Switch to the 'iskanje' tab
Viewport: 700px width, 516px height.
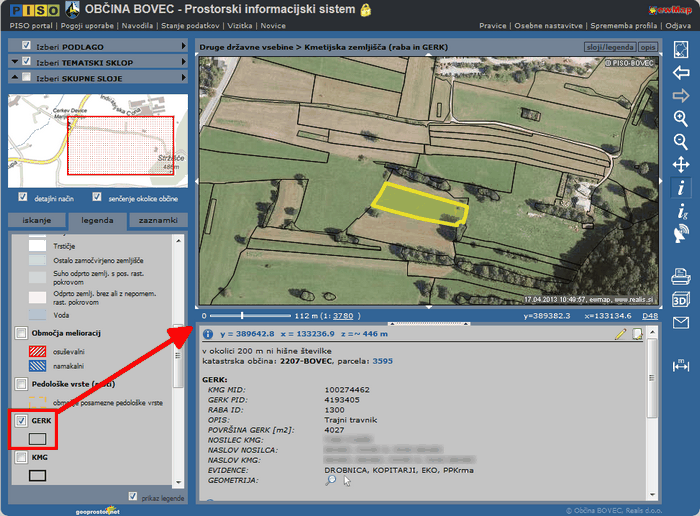tap(37, 220)
